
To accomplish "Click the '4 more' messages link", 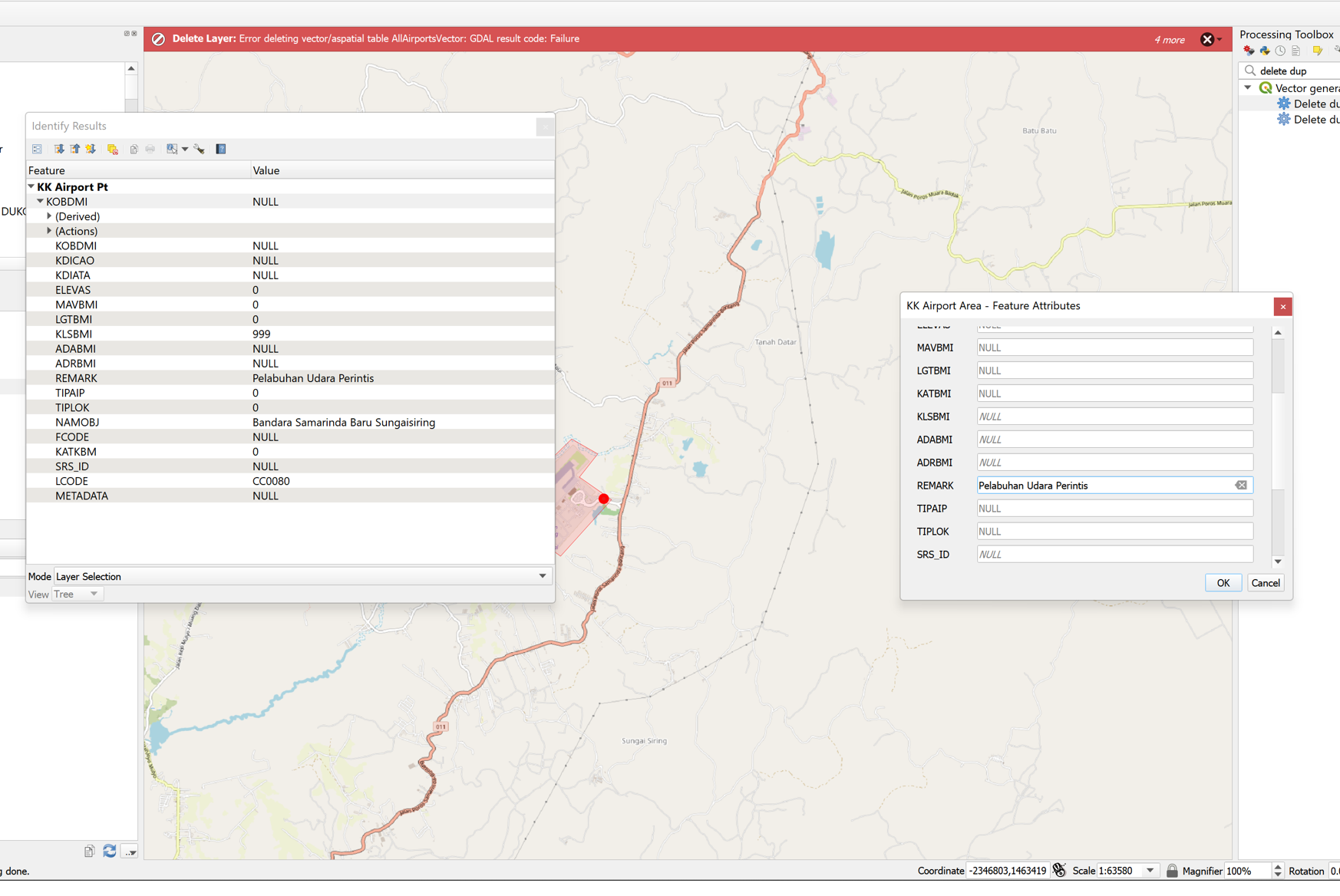I will pyautogui.click(x=1169, y=40).
